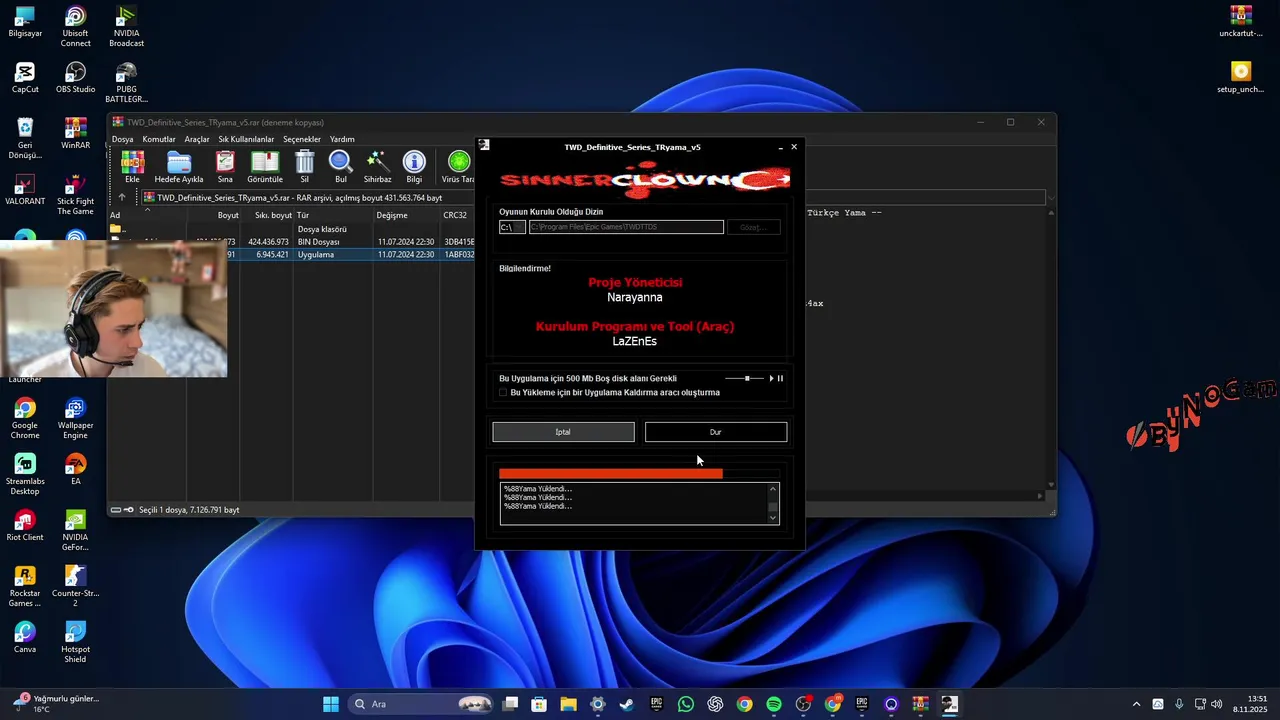Click the Canva desktop icon

25,637
